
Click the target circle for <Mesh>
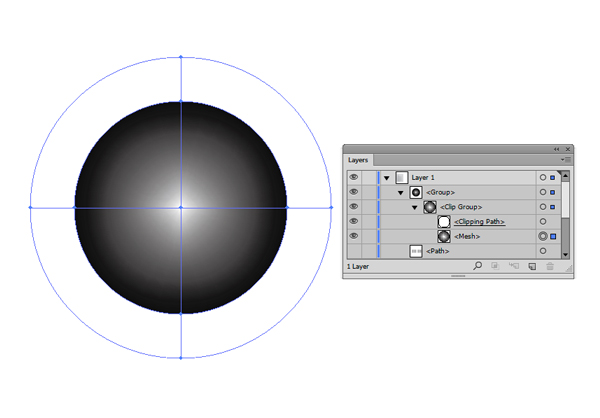[543, 236]
